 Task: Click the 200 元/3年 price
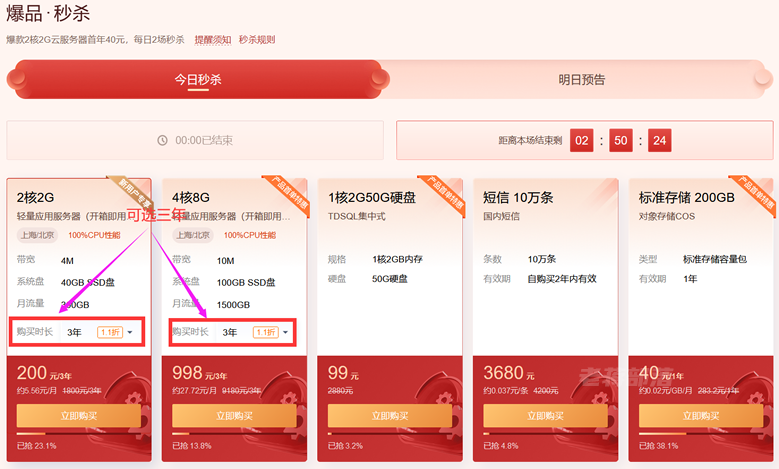[x=44, y=373]
